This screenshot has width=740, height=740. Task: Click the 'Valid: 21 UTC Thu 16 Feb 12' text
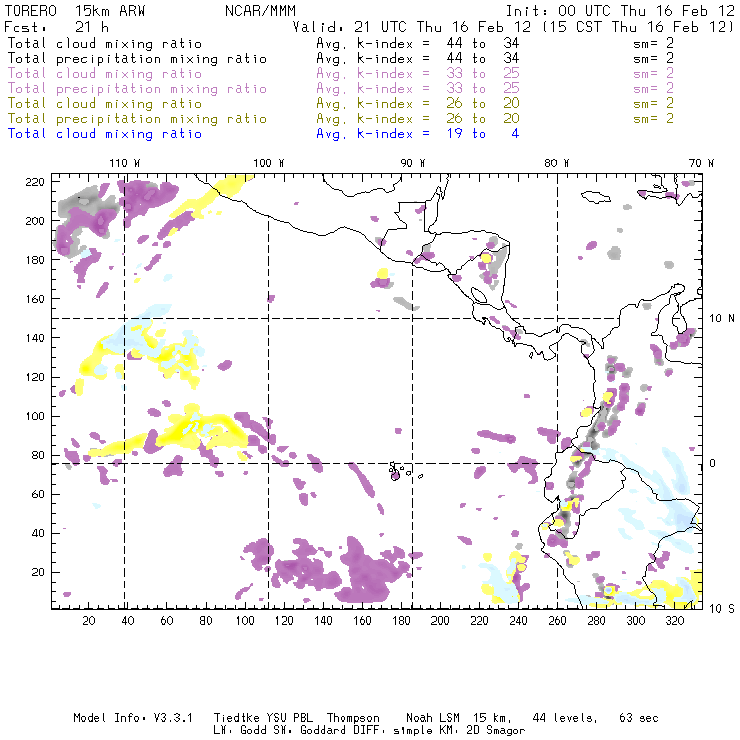pos(412,27)
